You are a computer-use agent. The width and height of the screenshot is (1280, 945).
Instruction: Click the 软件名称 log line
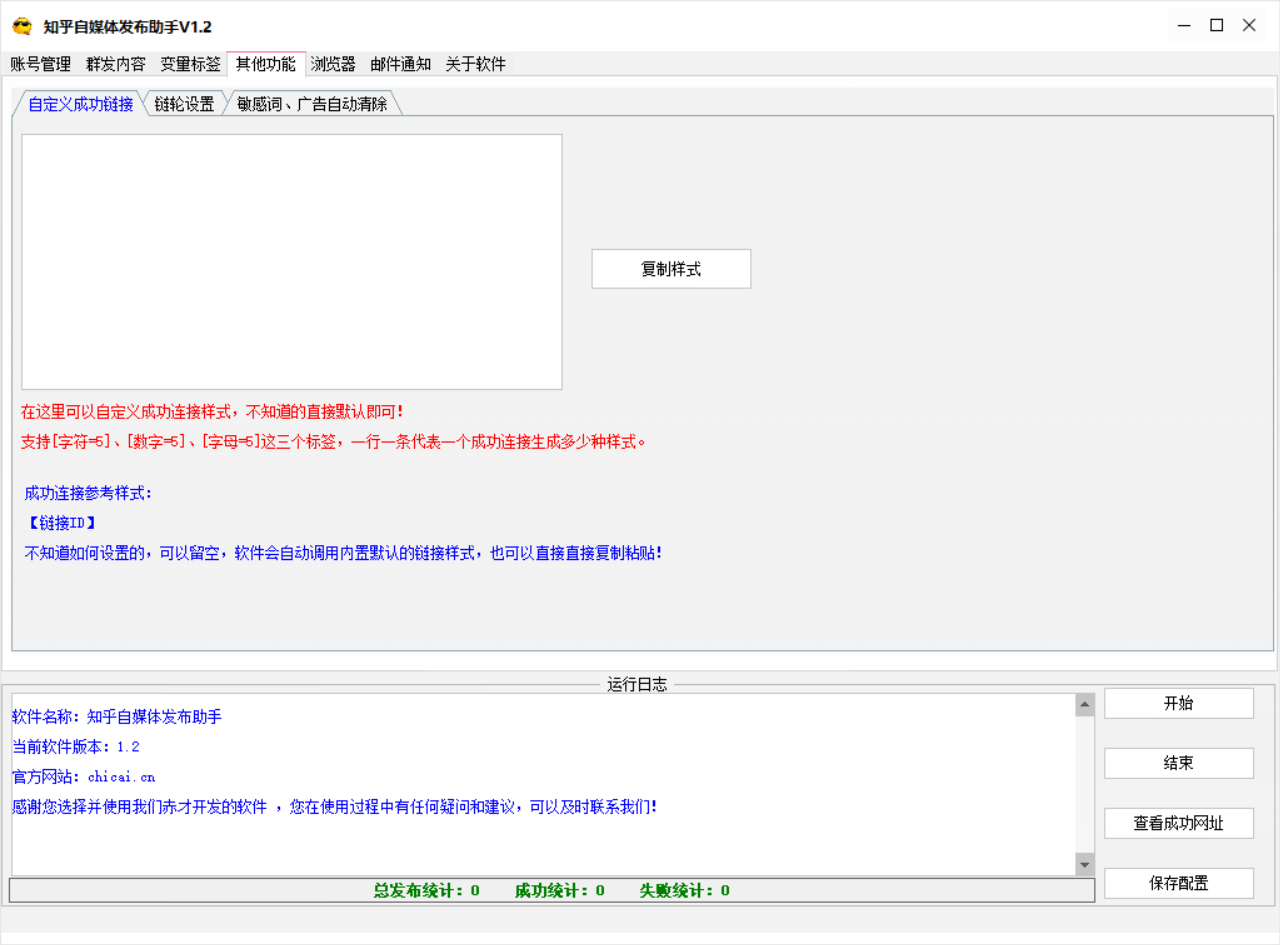coord(117,717)
